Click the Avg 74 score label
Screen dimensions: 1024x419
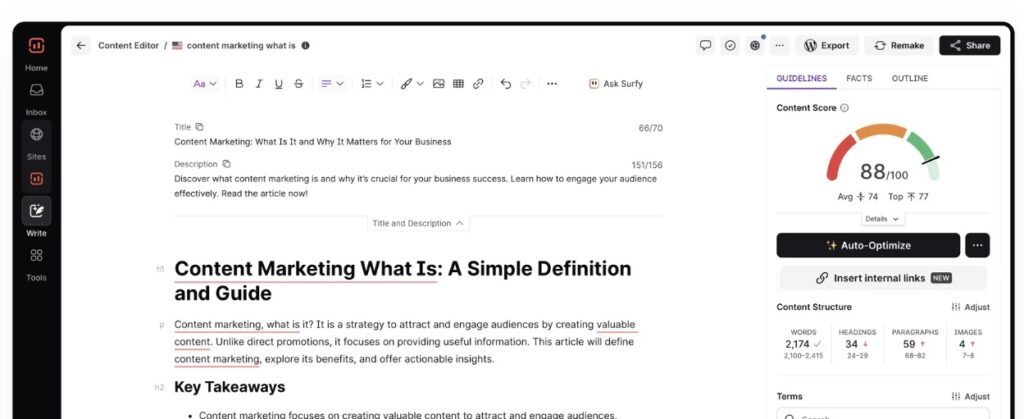857,196
